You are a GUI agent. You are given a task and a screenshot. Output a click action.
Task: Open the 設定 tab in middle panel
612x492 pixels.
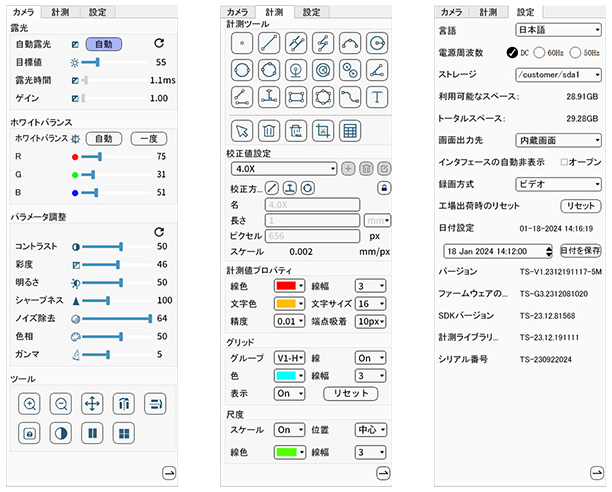pyautogui.click(x=314, y=12)
